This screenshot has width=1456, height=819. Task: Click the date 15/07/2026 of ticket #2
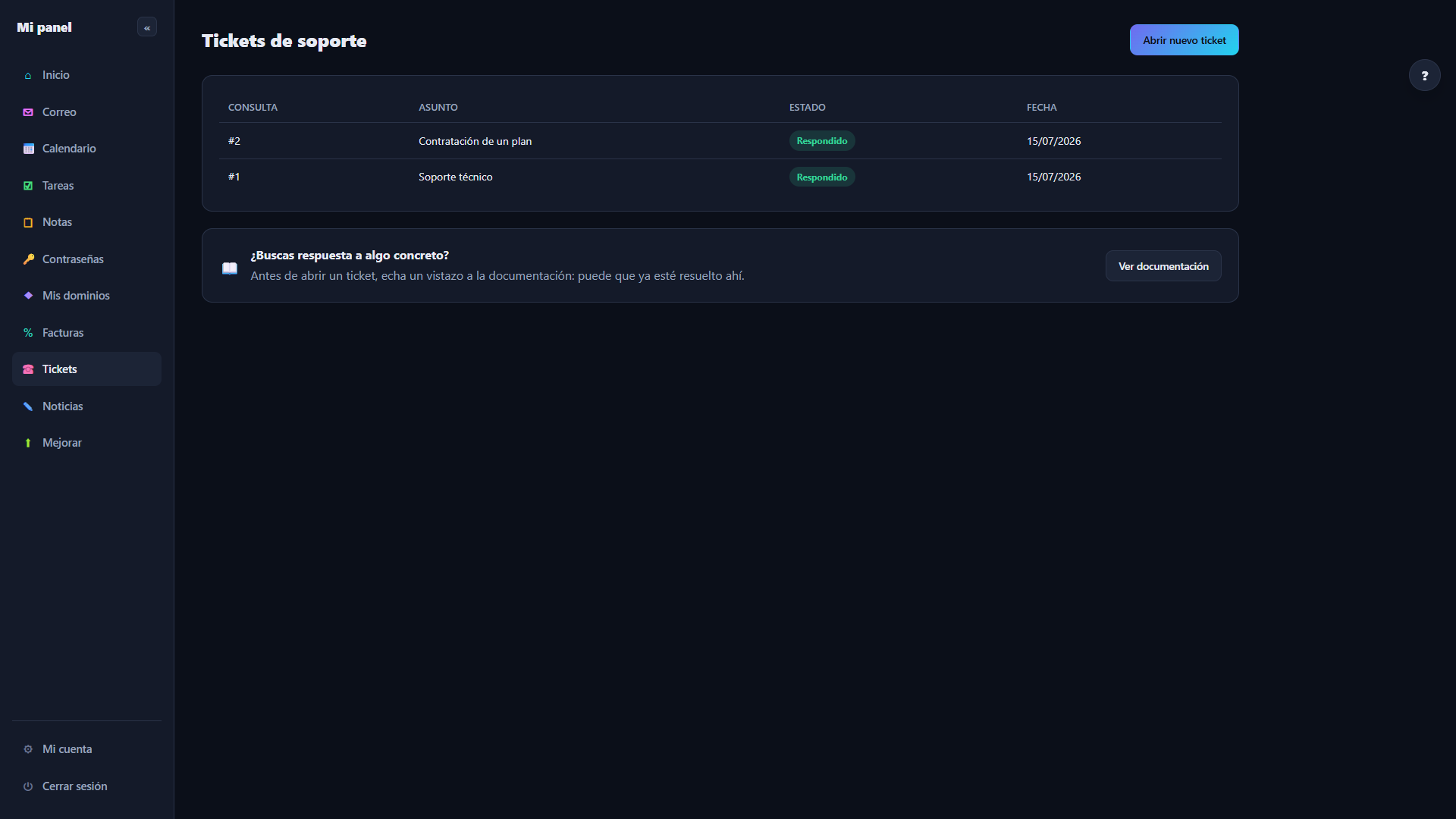pyautogui.click(x=1053, y=141)
